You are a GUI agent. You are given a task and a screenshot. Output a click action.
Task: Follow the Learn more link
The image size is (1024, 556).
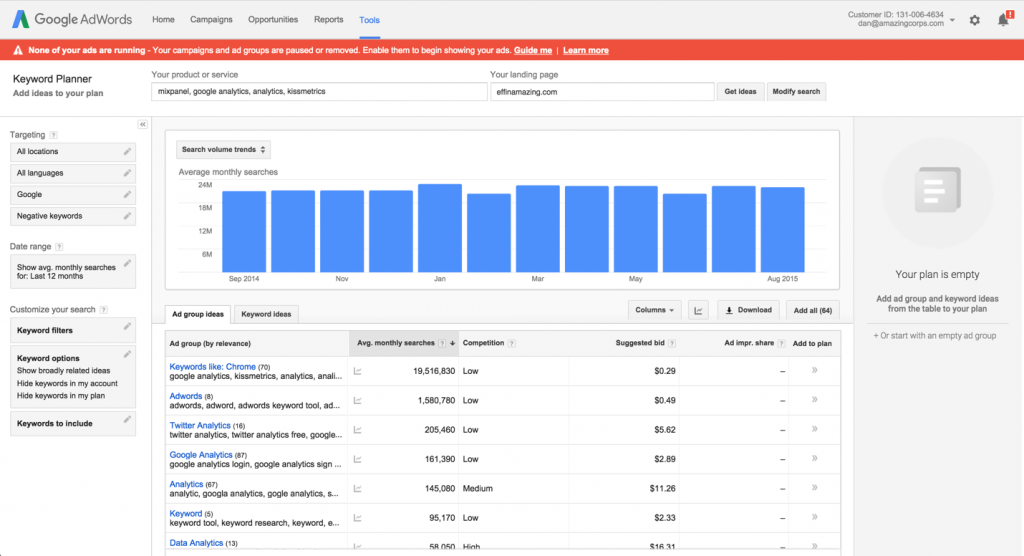[x=586, y=50]
